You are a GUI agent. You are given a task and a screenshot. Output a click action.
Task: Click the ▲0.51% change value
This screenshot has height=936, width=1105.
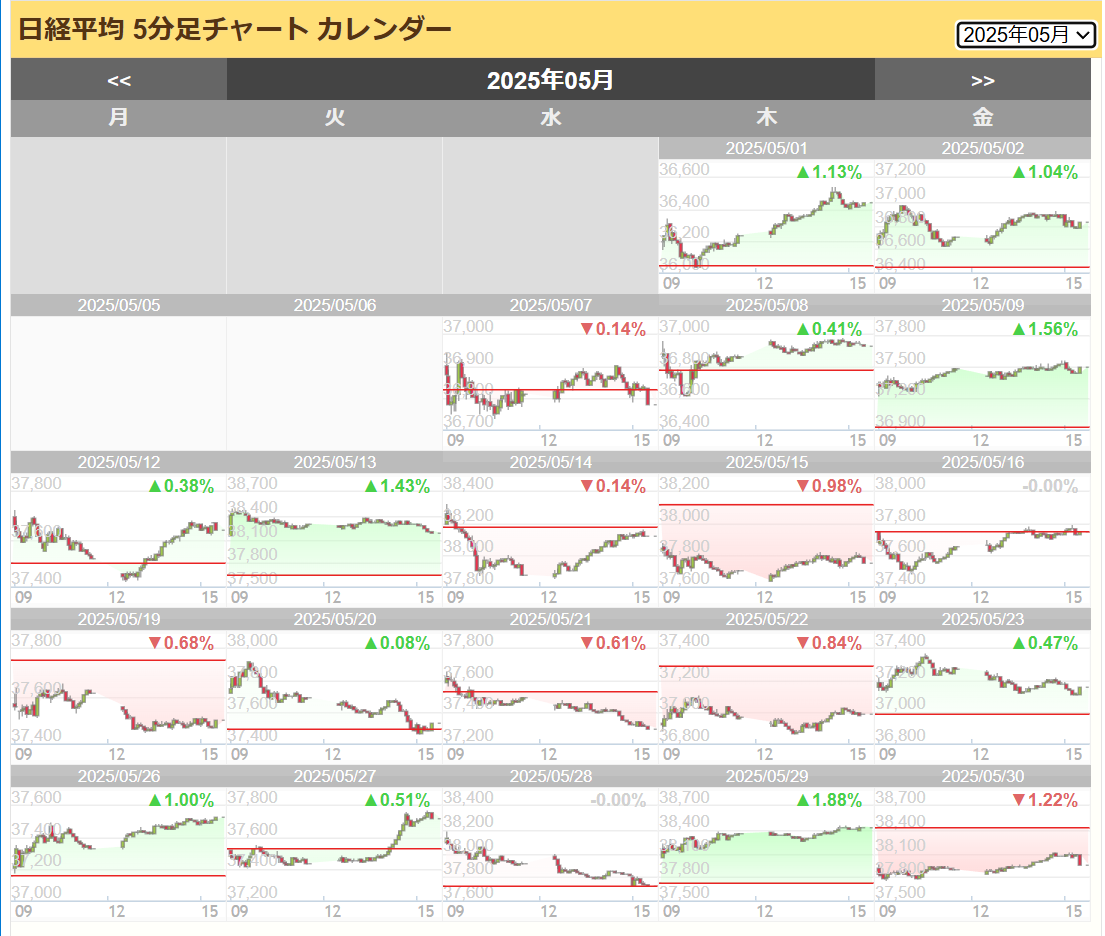397,801
